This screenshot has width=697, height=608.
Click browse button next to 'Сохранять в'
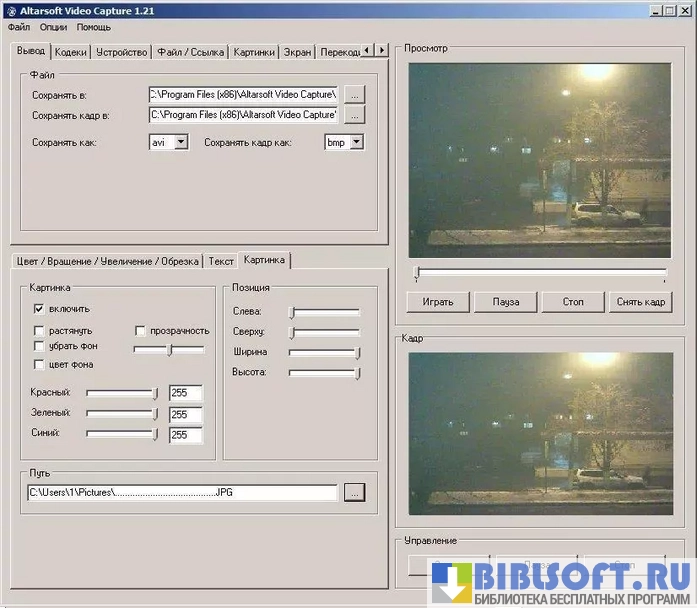(x=355, y=94)
